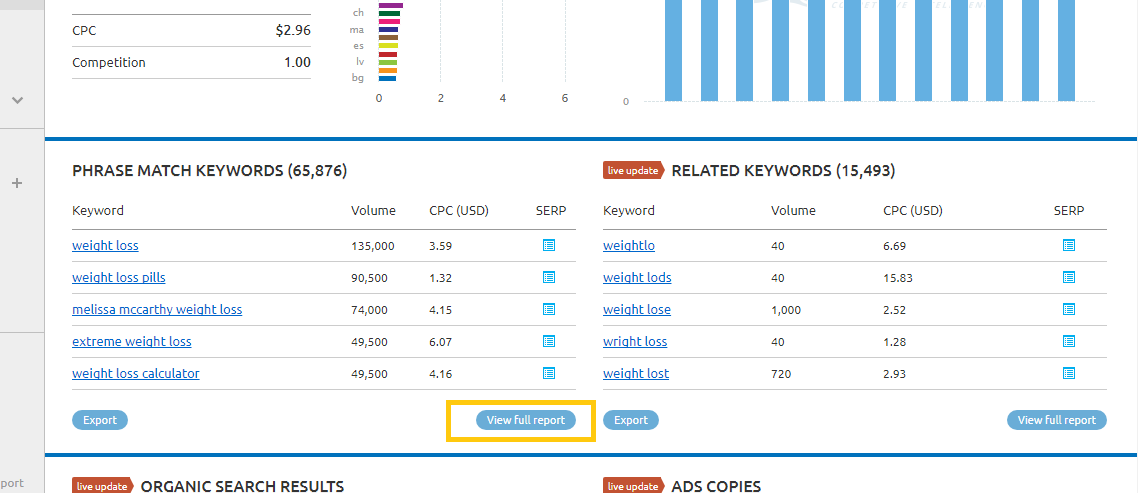Open the weight lose related keyword

coord(636,309)
